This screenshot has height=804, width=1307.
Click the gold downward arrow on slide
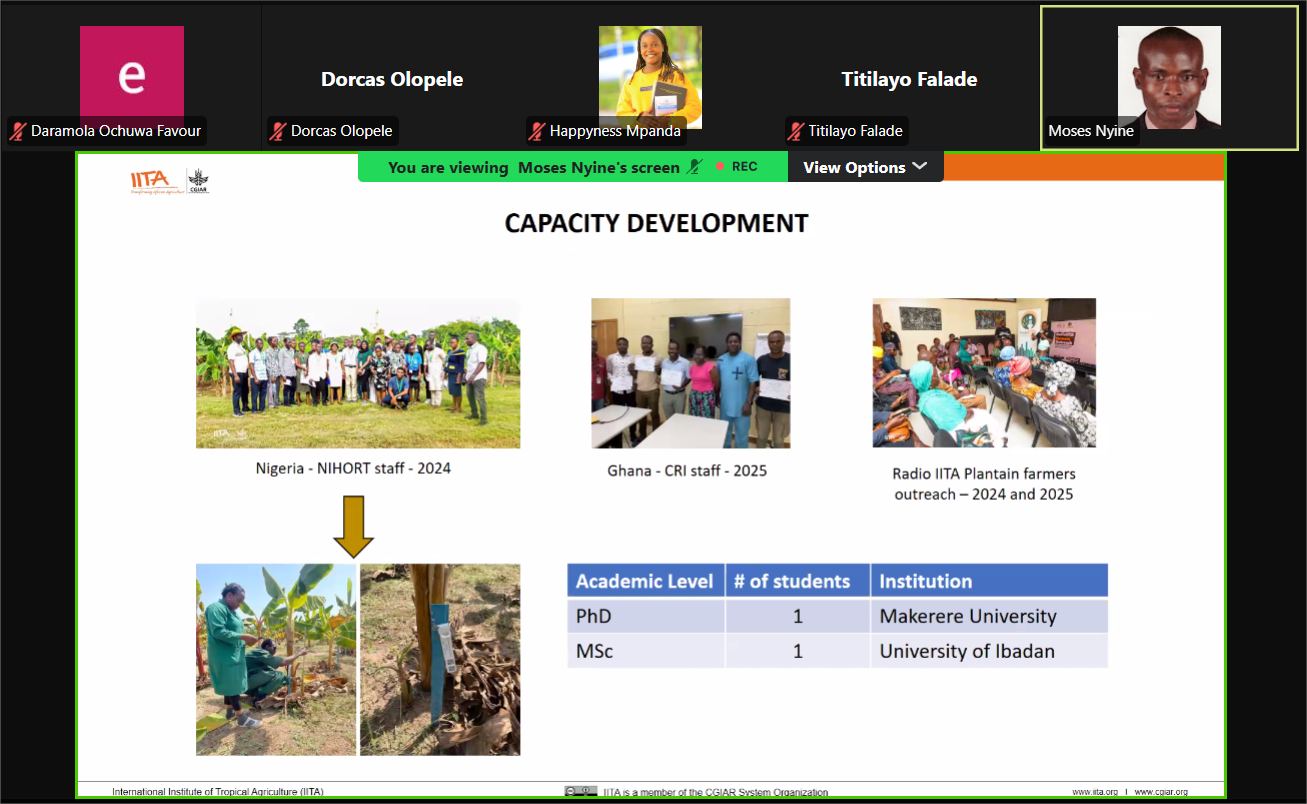(353, 526)
